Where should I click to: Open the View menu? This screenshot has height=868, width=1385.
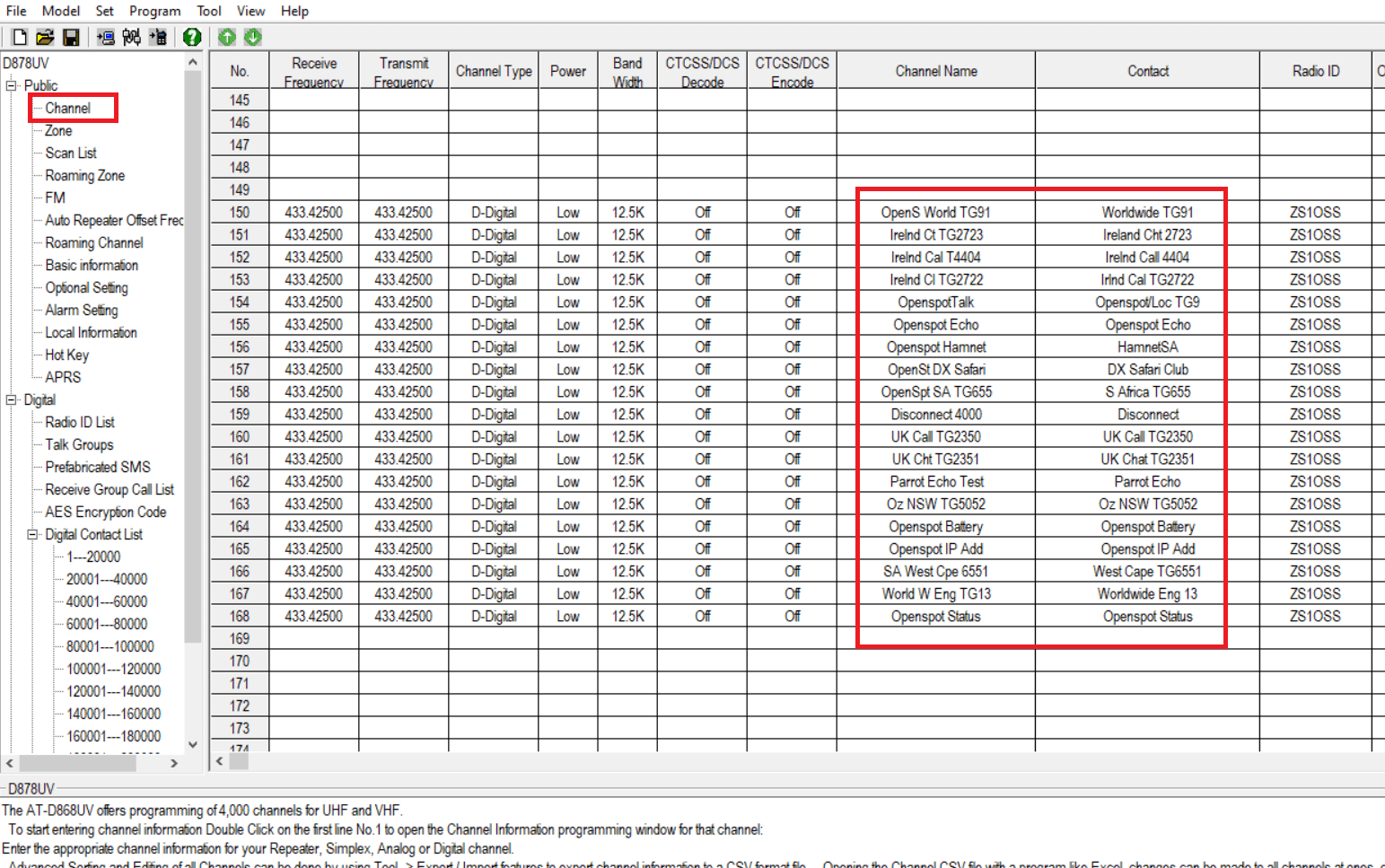coord(250,11)
